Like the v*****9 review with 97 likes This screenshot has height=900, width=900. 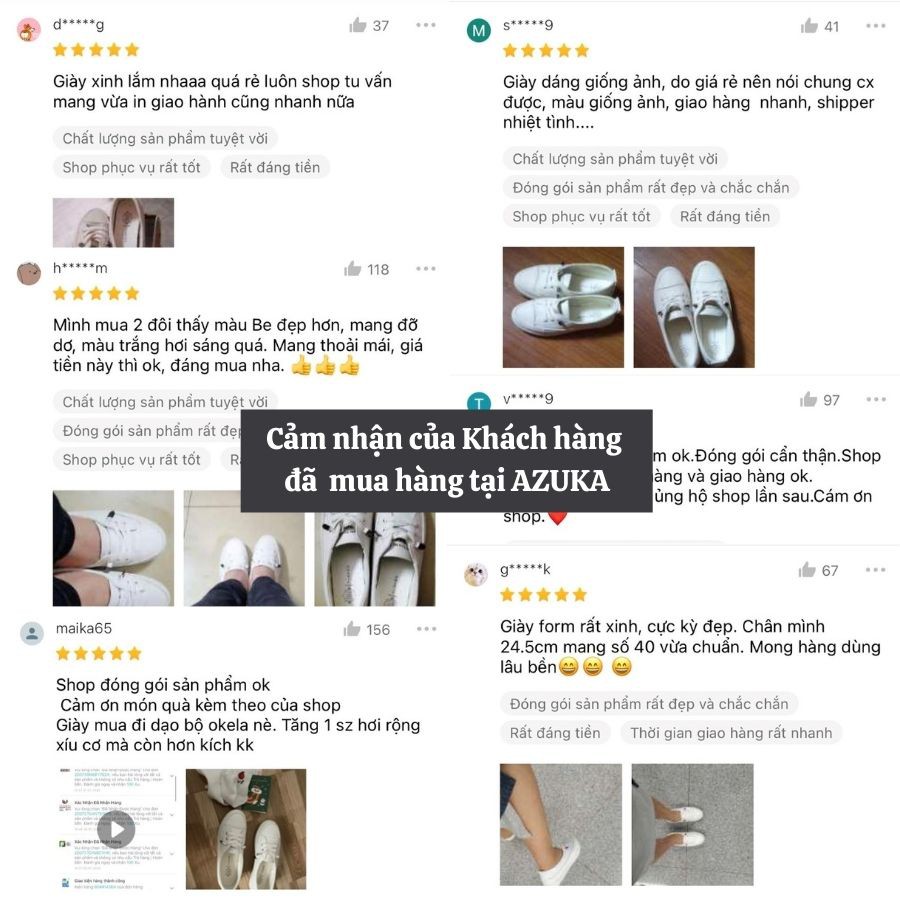pos(809,399)
